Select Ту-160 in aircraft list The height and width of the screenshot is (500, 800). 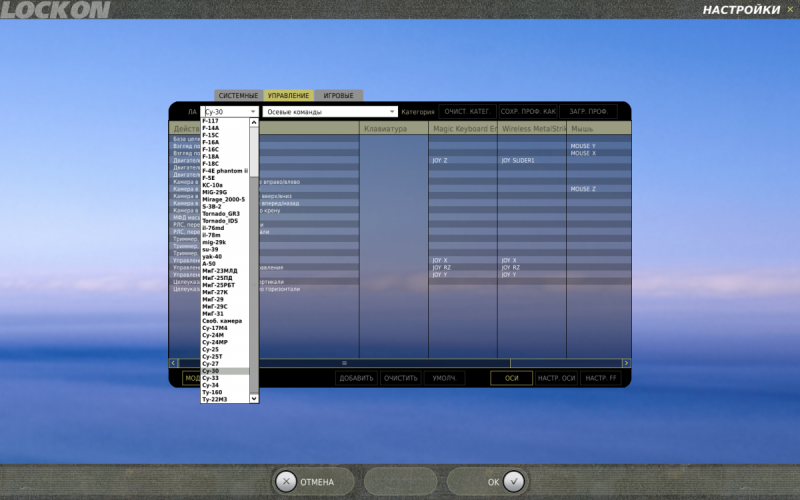225,392
